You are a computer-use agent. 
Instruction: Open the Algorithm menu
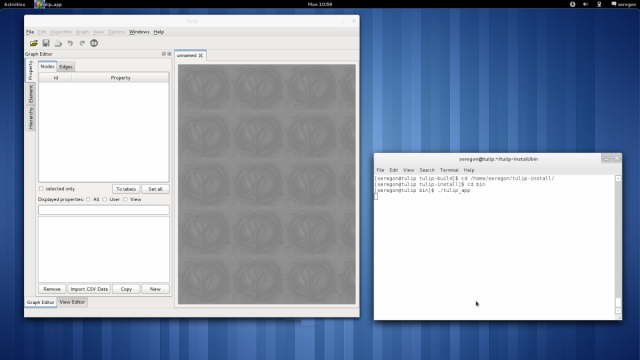coord(61,32)
